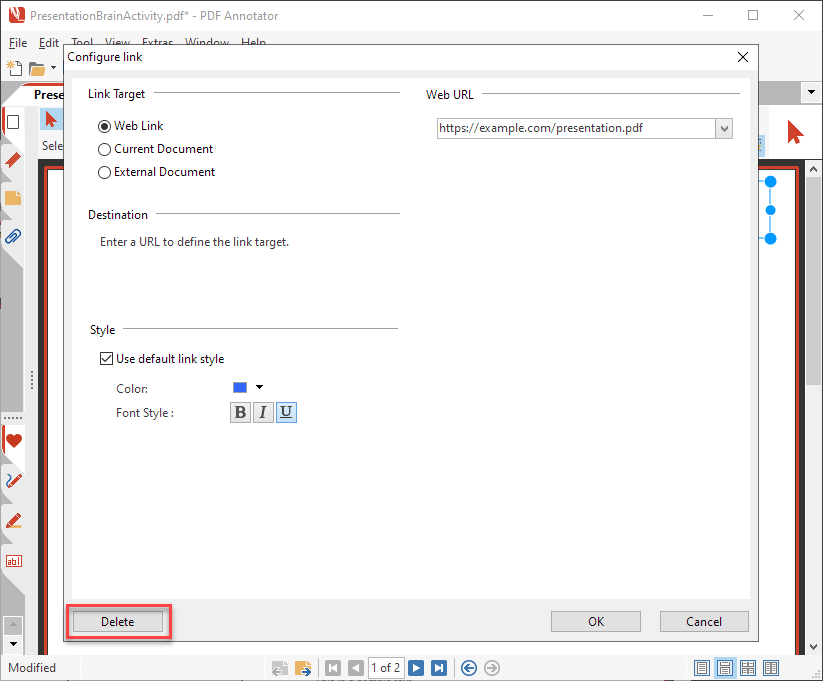This screenshot has width=823, height=681.
Task: Open the Edit menu
Action: [x=49, y=43]
